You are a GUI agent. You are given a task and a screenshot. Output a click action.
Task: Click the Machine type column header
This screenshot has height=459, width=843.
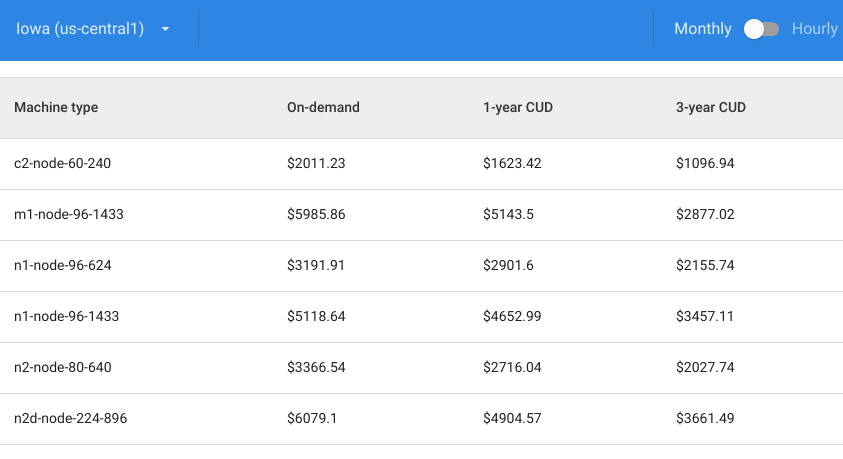pos(56,108)
